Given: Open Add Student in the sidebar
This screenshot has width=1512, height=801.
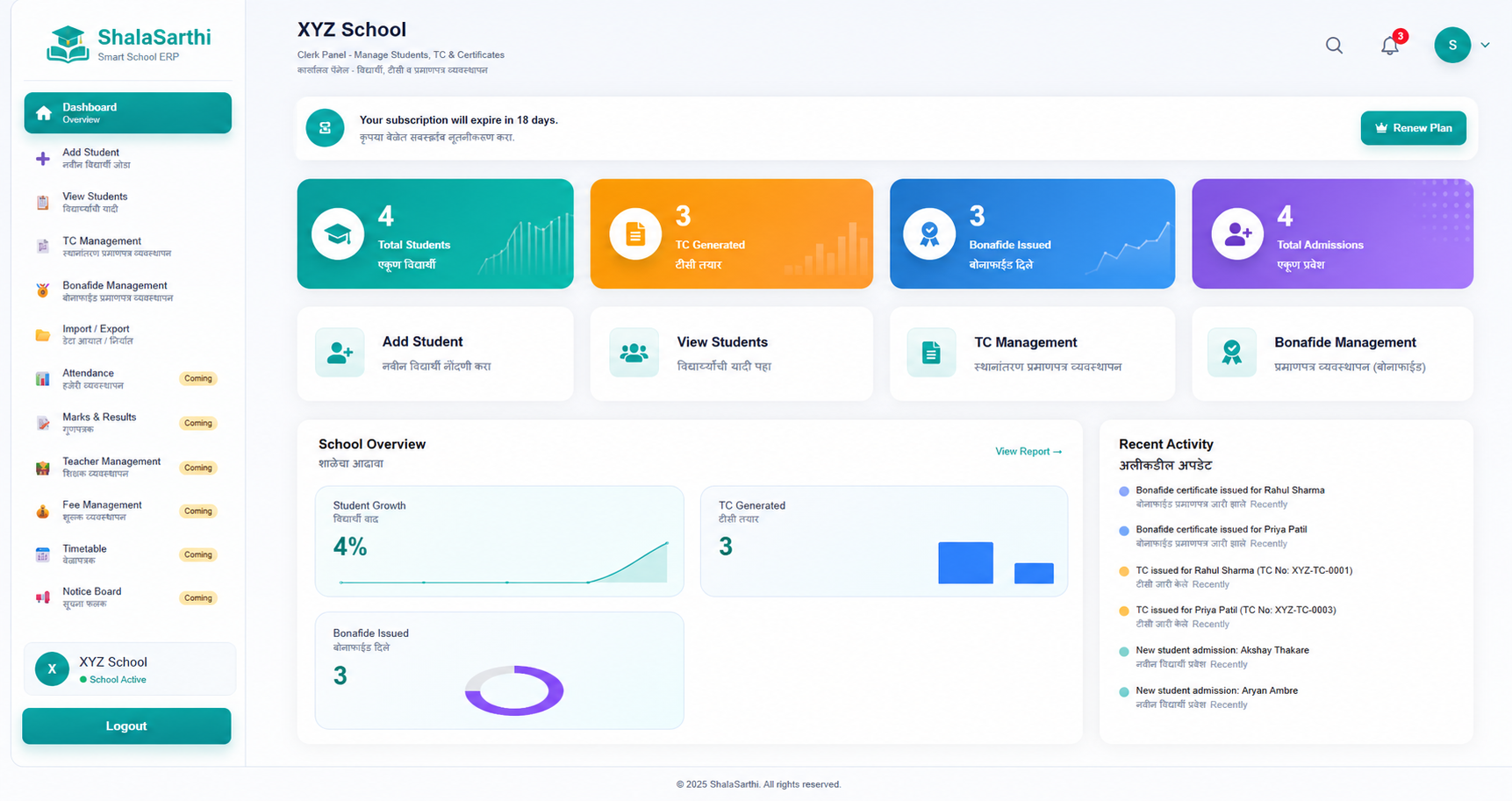Looking at the screenshot, I should point(128,158).
